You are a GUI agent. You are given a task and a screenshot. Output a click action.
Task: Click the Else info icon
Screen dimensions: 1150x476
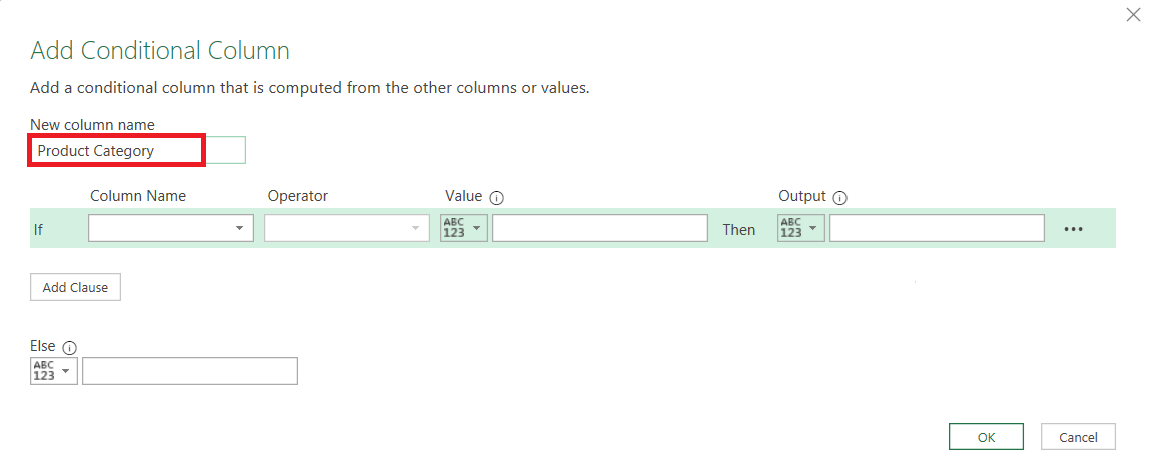pyautogui.click(x=70, y=348)
